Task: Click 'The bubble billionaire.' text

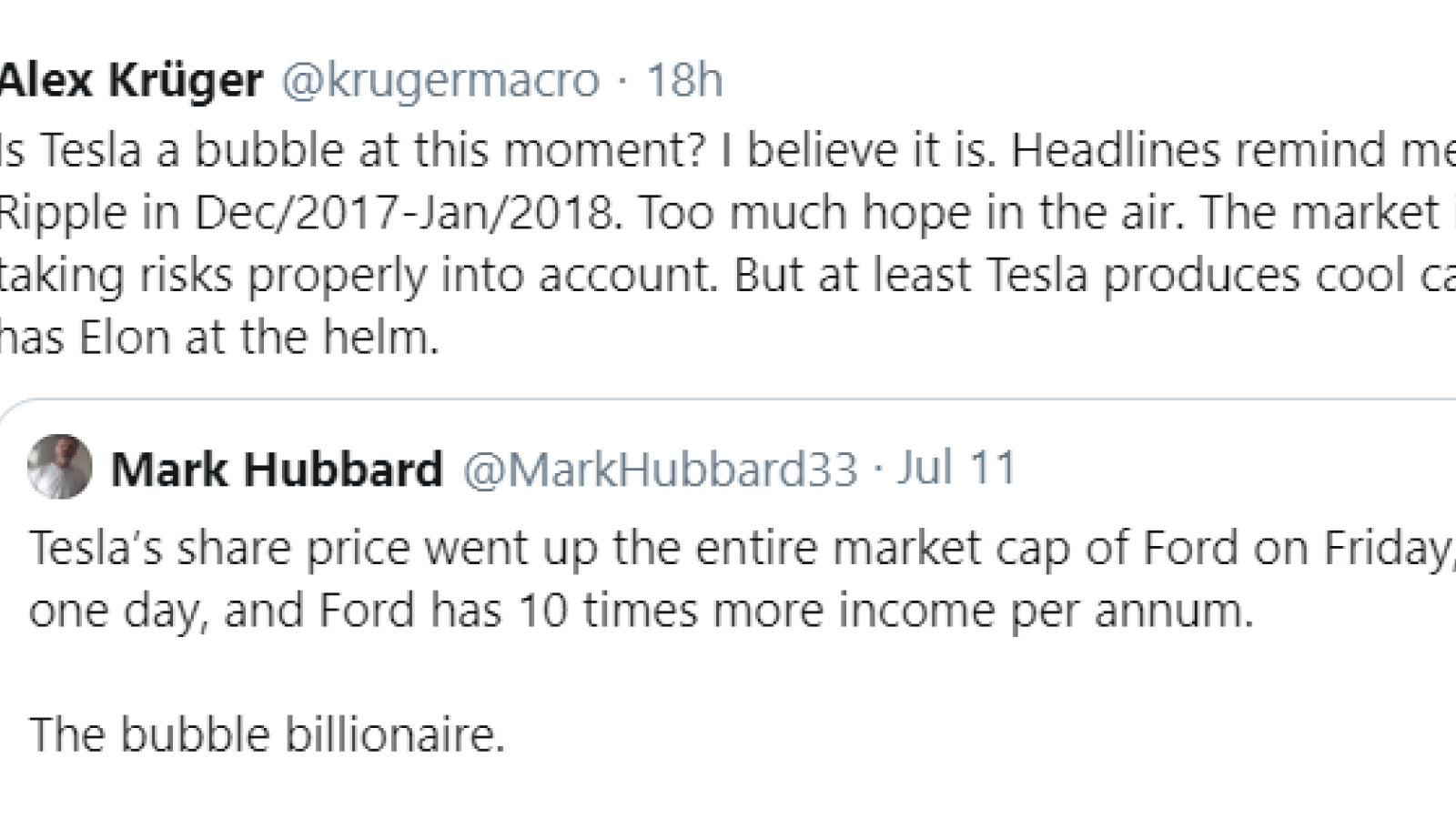Action: click(267, 734)
